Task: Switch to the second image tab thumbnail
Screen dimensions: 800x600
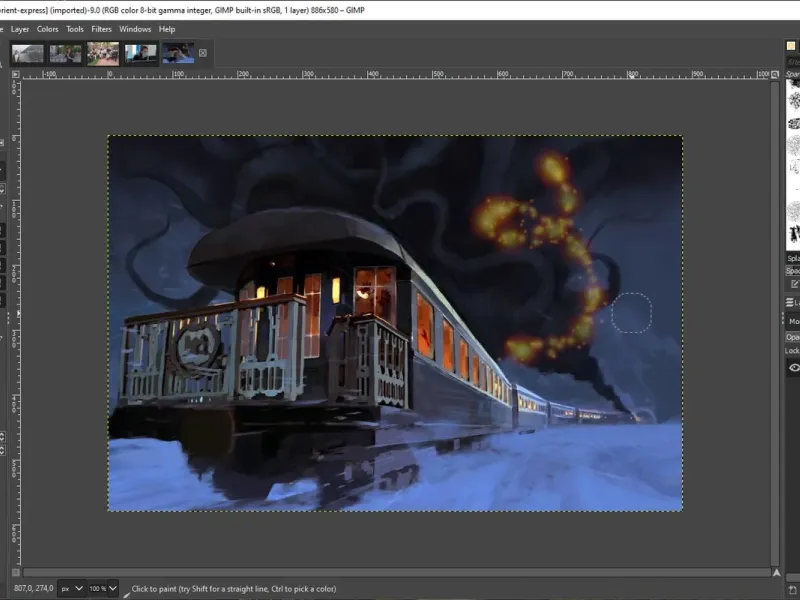Action: click(x=65, y=54)
